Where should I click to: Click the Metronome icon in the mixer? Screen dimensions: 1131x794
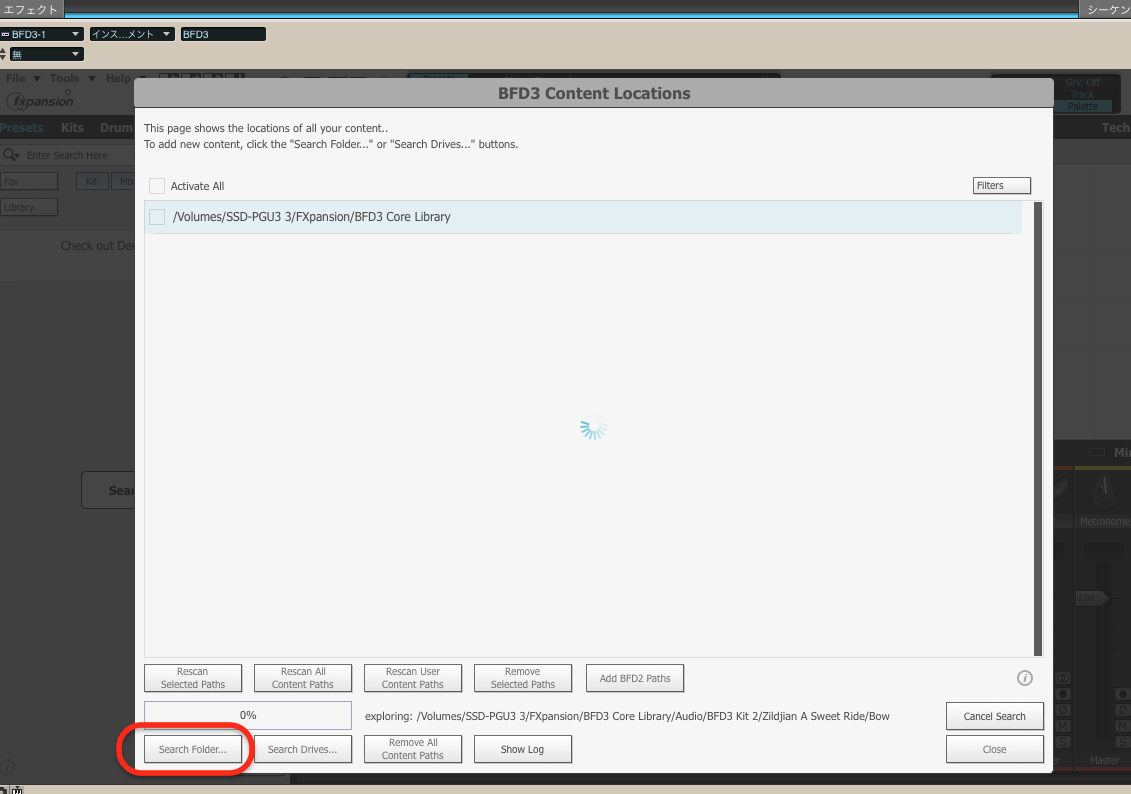(x=1104, y=490)
